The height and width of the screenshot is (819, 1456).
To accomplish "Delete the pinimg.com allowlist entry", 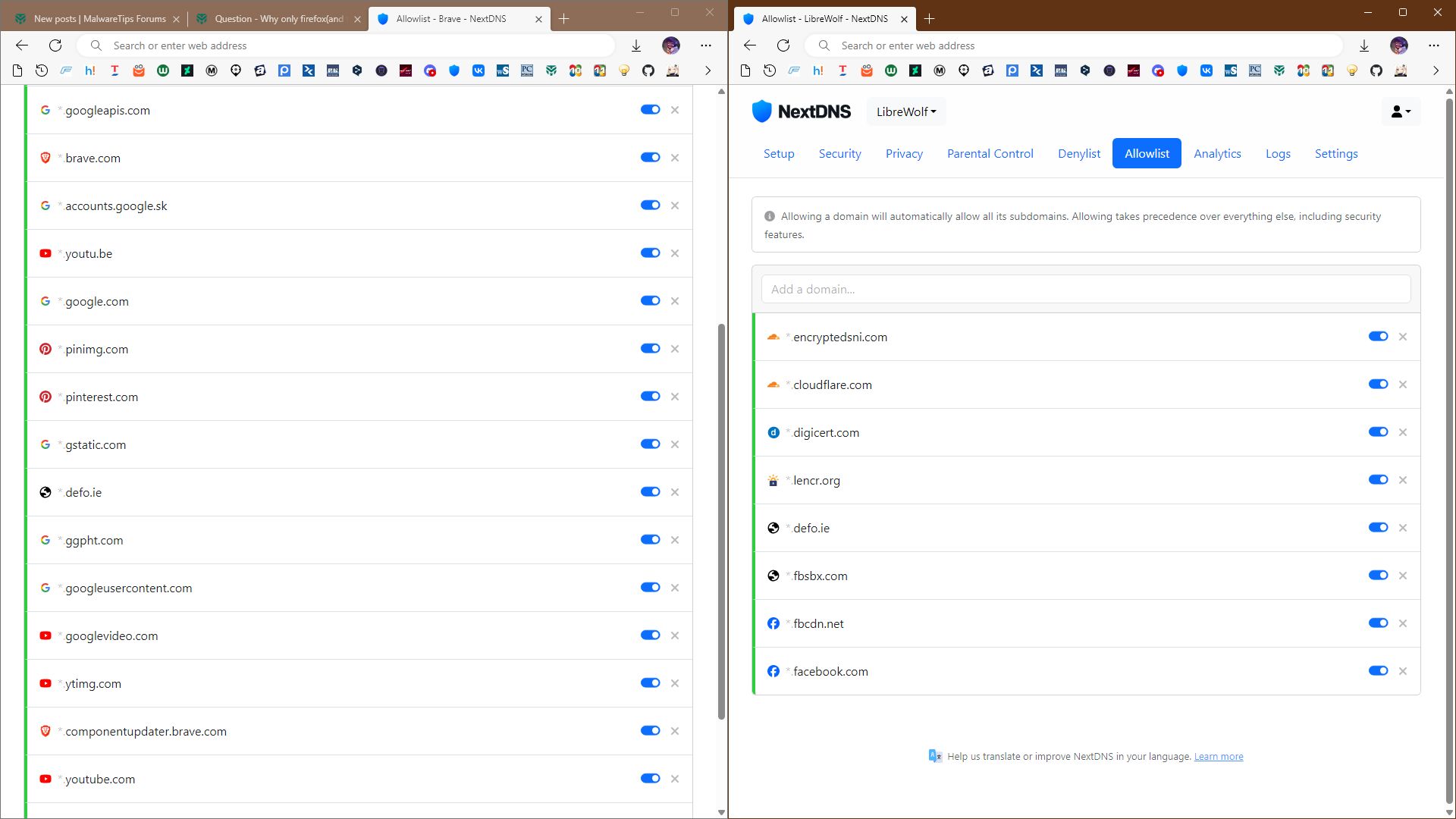I will pyautogui.click(x=675, y=349).
